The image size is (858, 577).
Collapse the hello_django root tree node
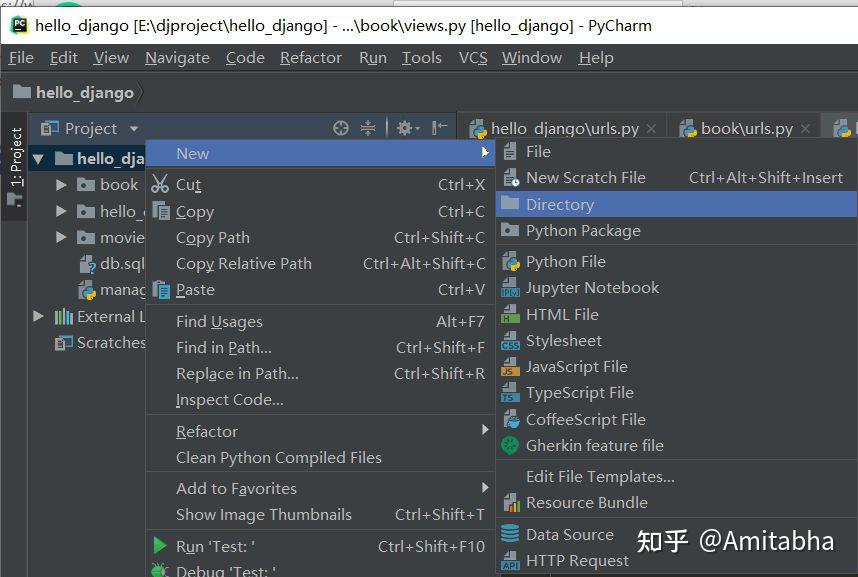pyautogui.click(x=38, y=159)
